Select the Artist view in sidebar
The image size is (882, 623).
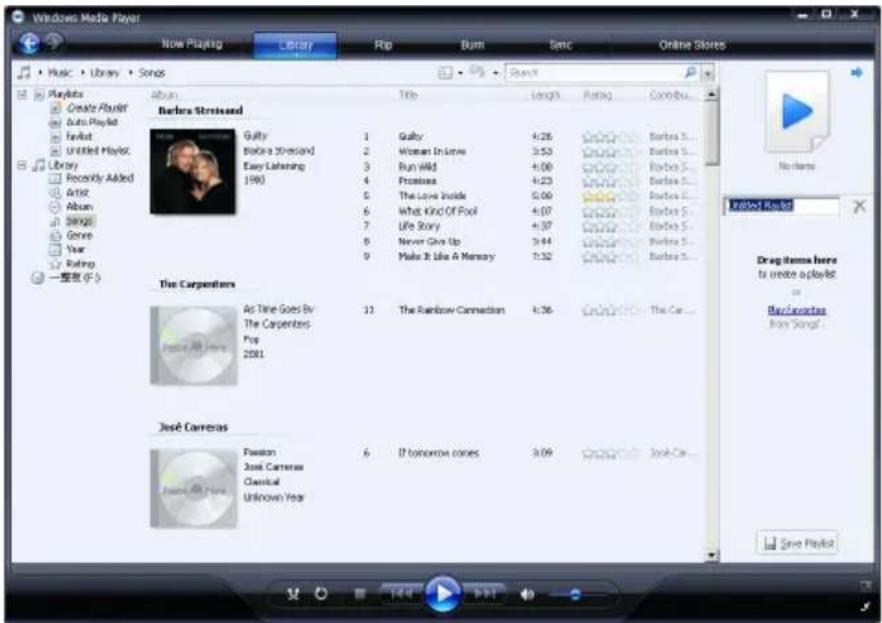77,193
